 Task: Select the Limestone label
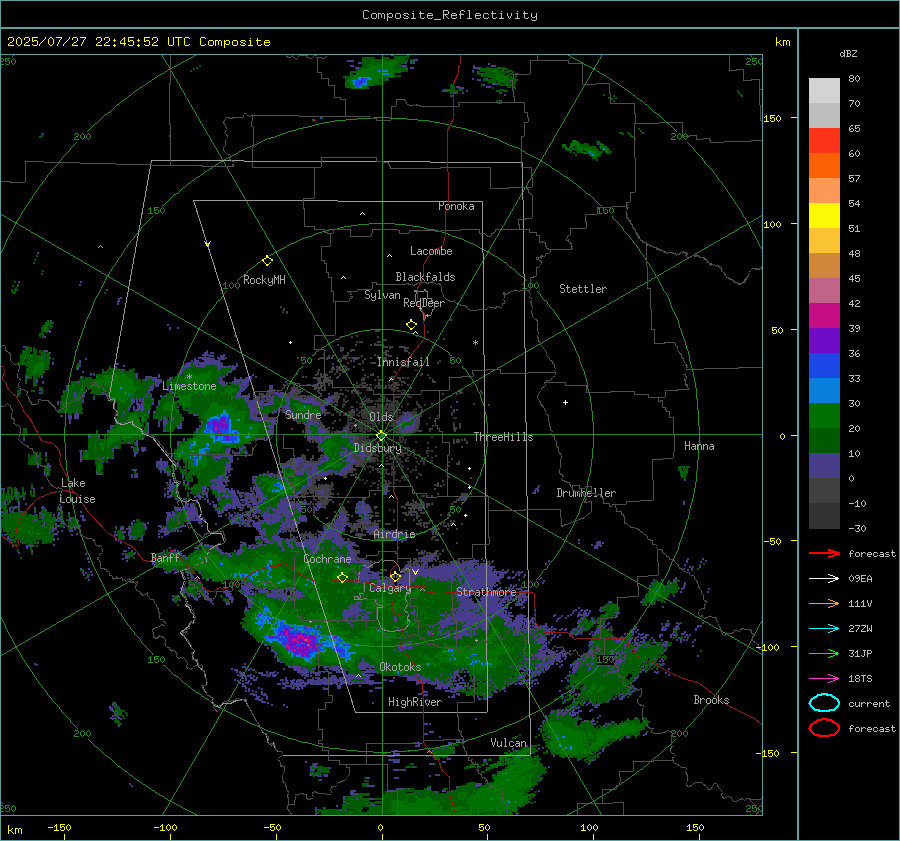coord(189,386)
